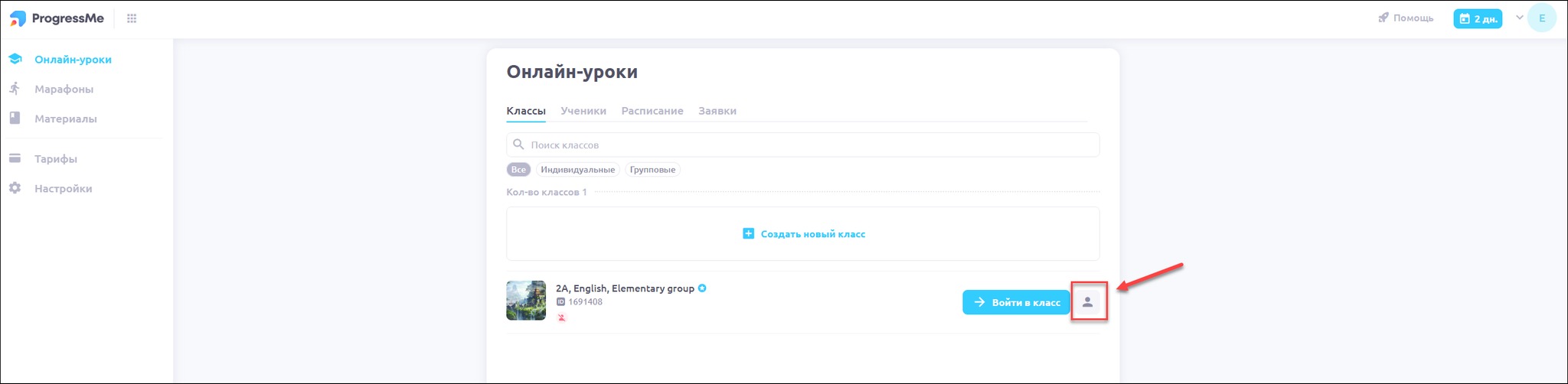The image size is (1568, 384).
Task: Click the Онлайн-уроки page heading
Action: tap(572, 72)
